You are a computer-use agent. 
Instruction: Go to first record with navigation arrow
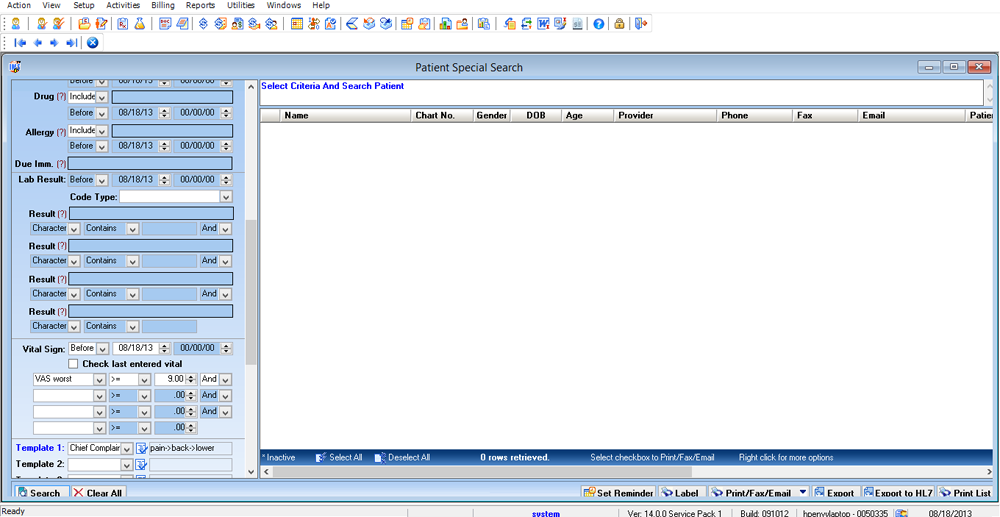pyautogui.click(x=20, y=43)
